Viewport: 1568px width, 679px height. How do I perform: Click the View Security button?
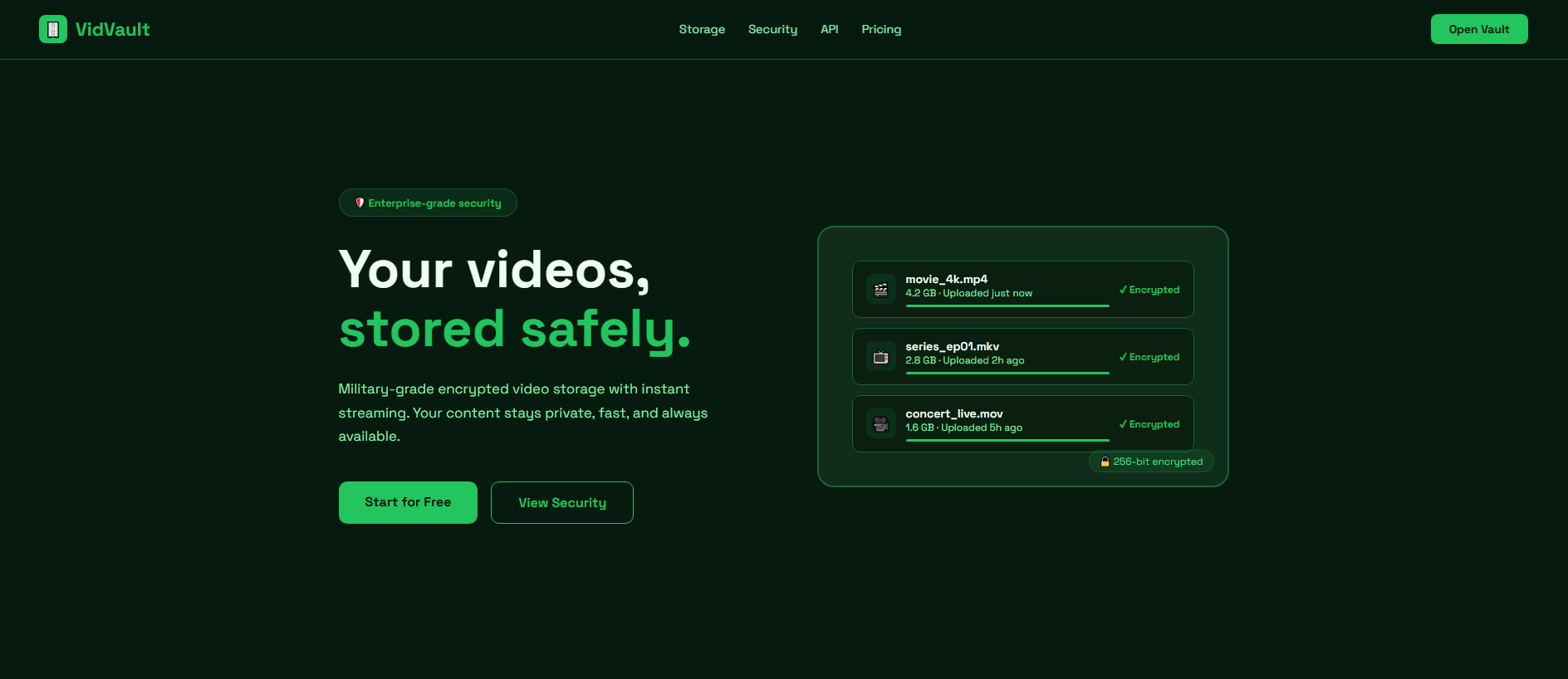click(x=562, y=502)
